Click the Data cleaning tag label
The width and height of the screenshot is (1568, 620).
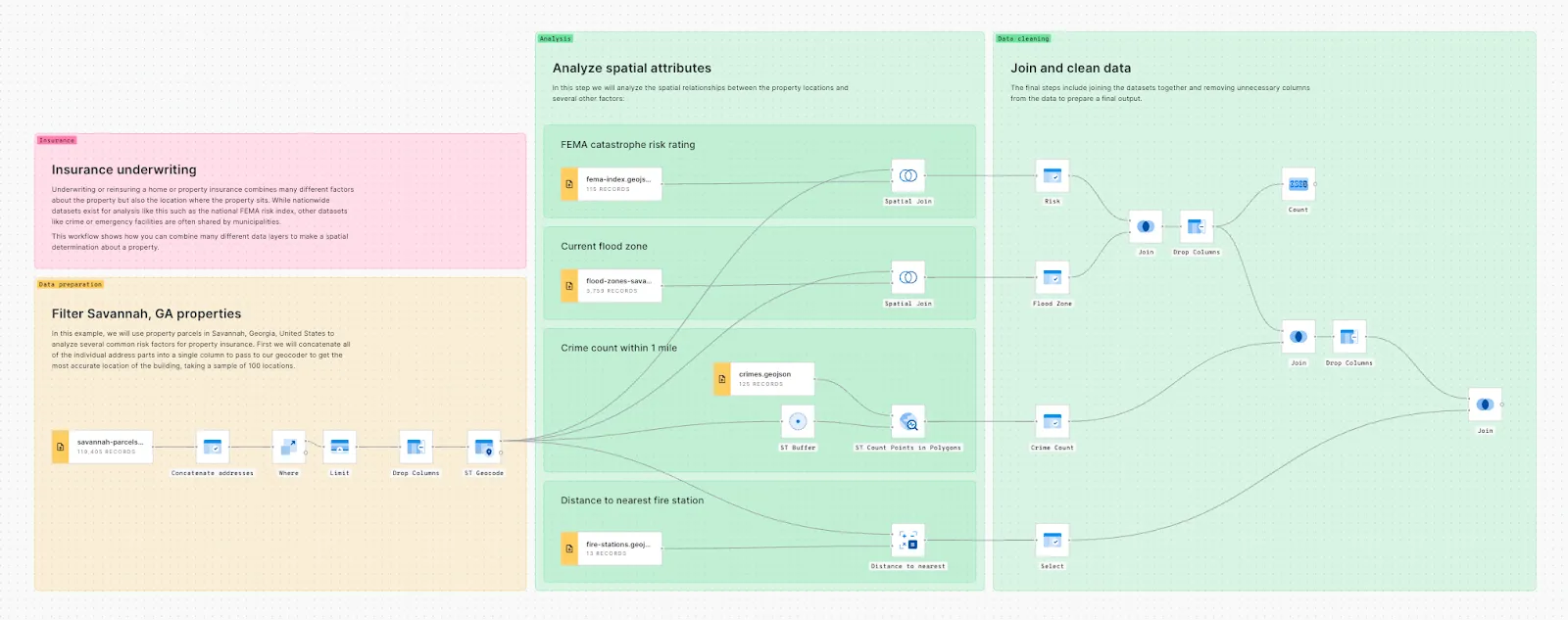(x=1023, y=39)
